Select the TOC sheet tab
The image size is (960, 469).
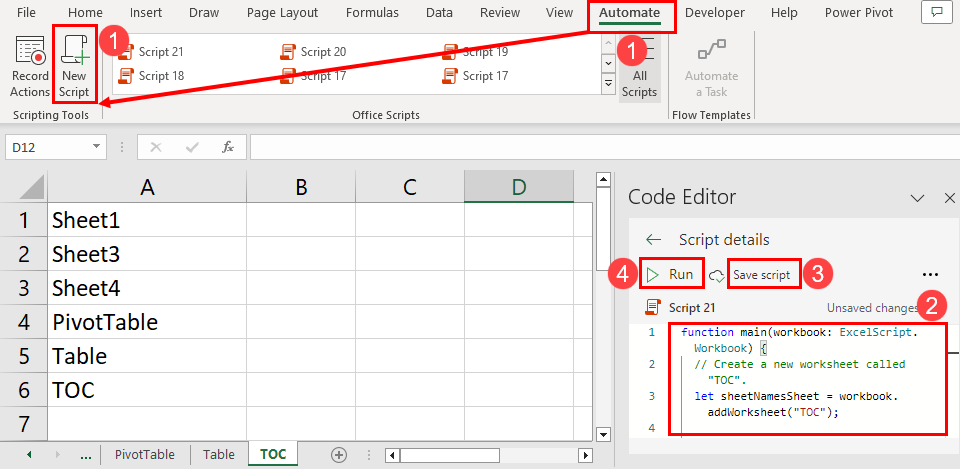coord(273,454)
